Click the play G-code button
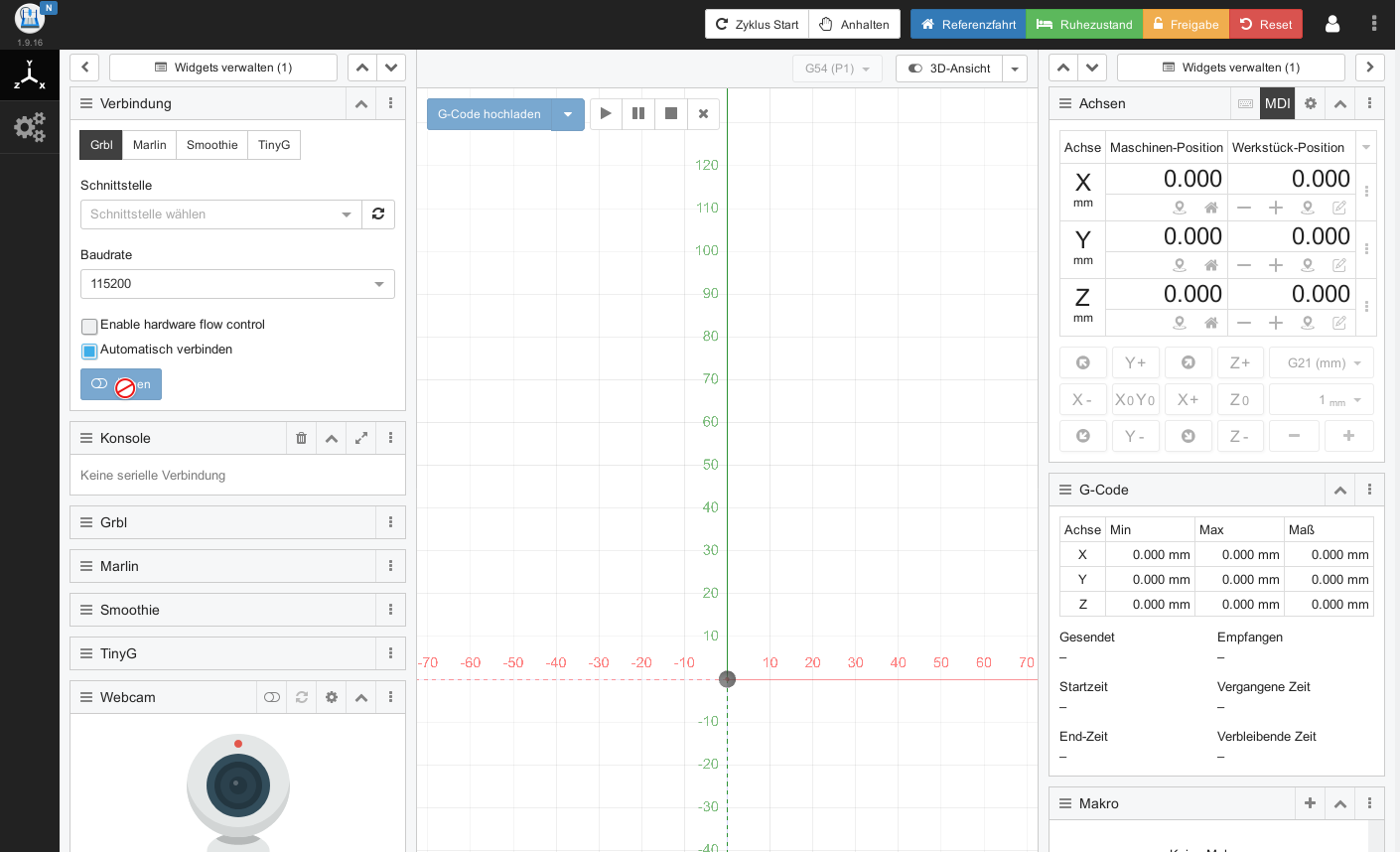 click(606, 113)
